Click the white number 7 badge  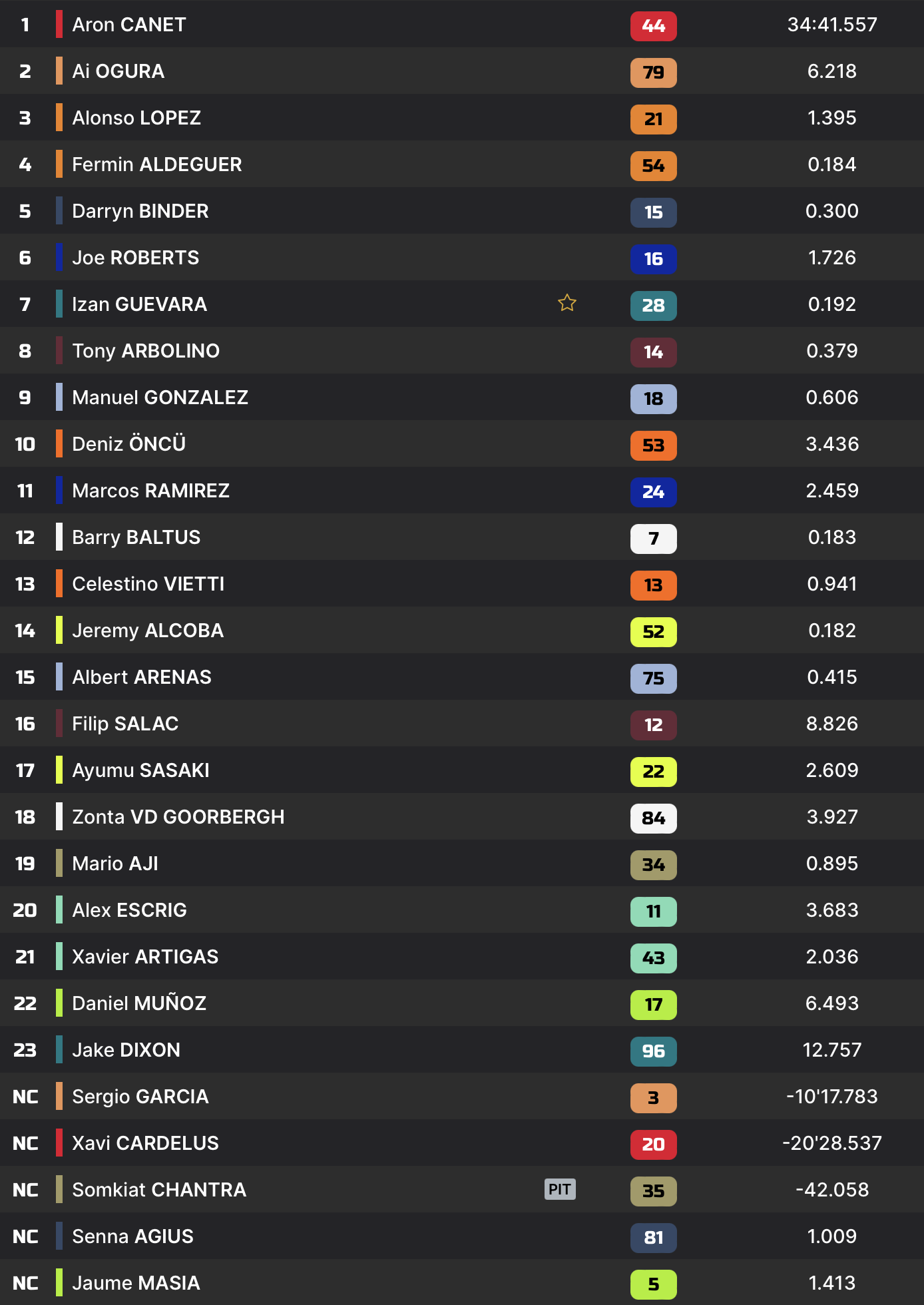653,539
